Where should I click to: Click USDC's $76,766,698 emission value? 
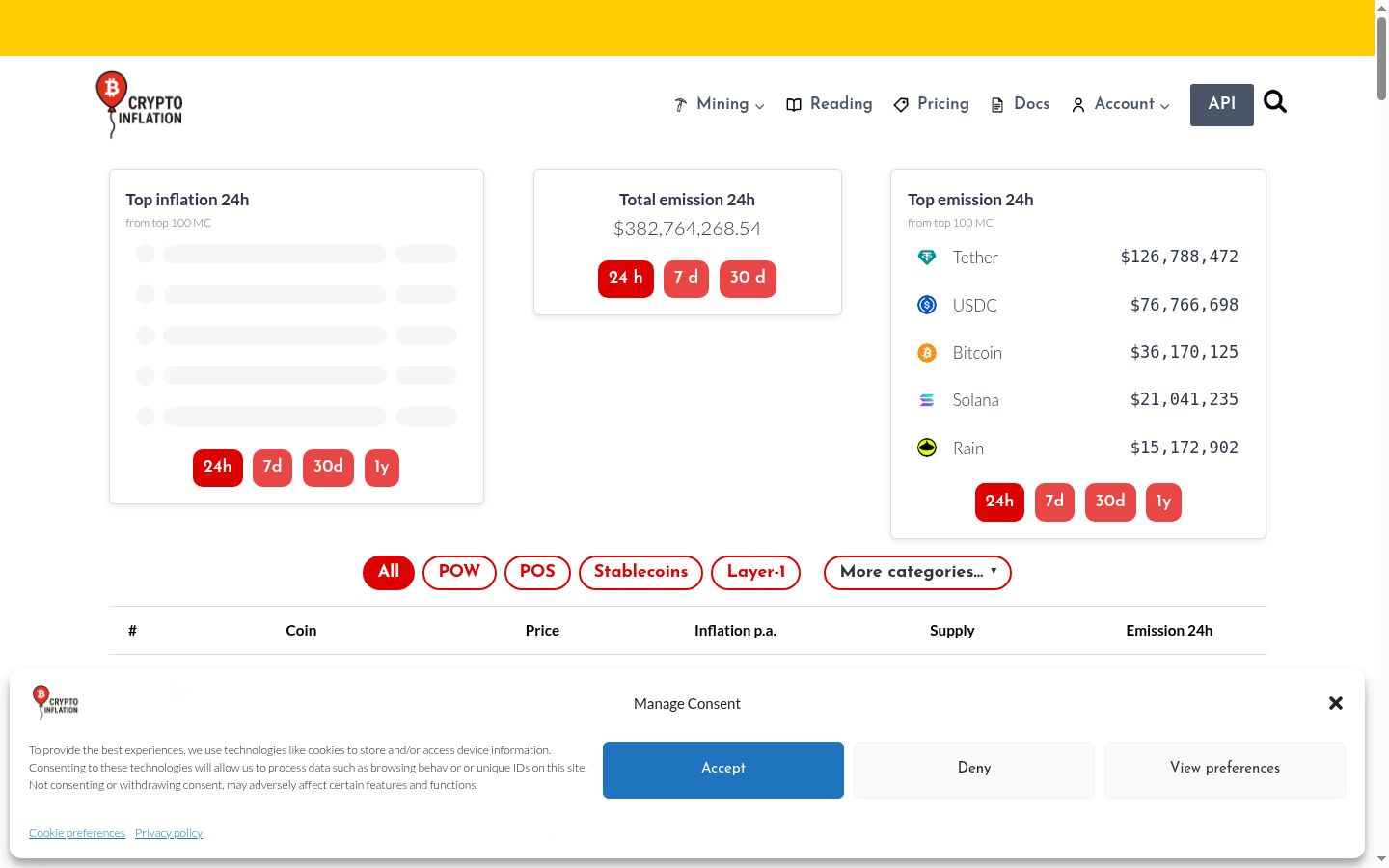1185,305
